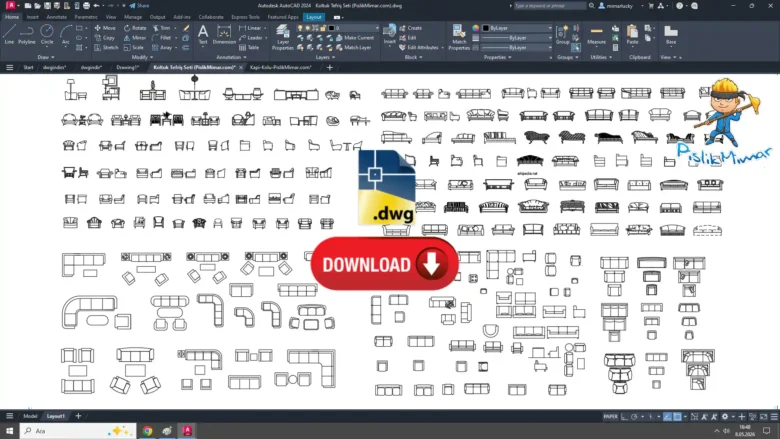Choose the Move command

[x=105, y=28]
